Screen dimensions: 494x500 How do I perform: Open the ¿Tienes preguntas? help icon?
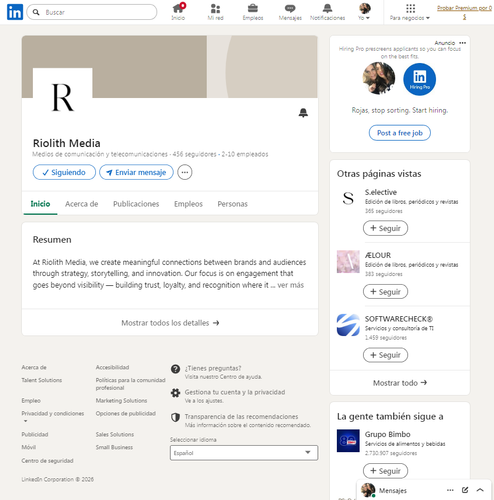coord(175,369)
